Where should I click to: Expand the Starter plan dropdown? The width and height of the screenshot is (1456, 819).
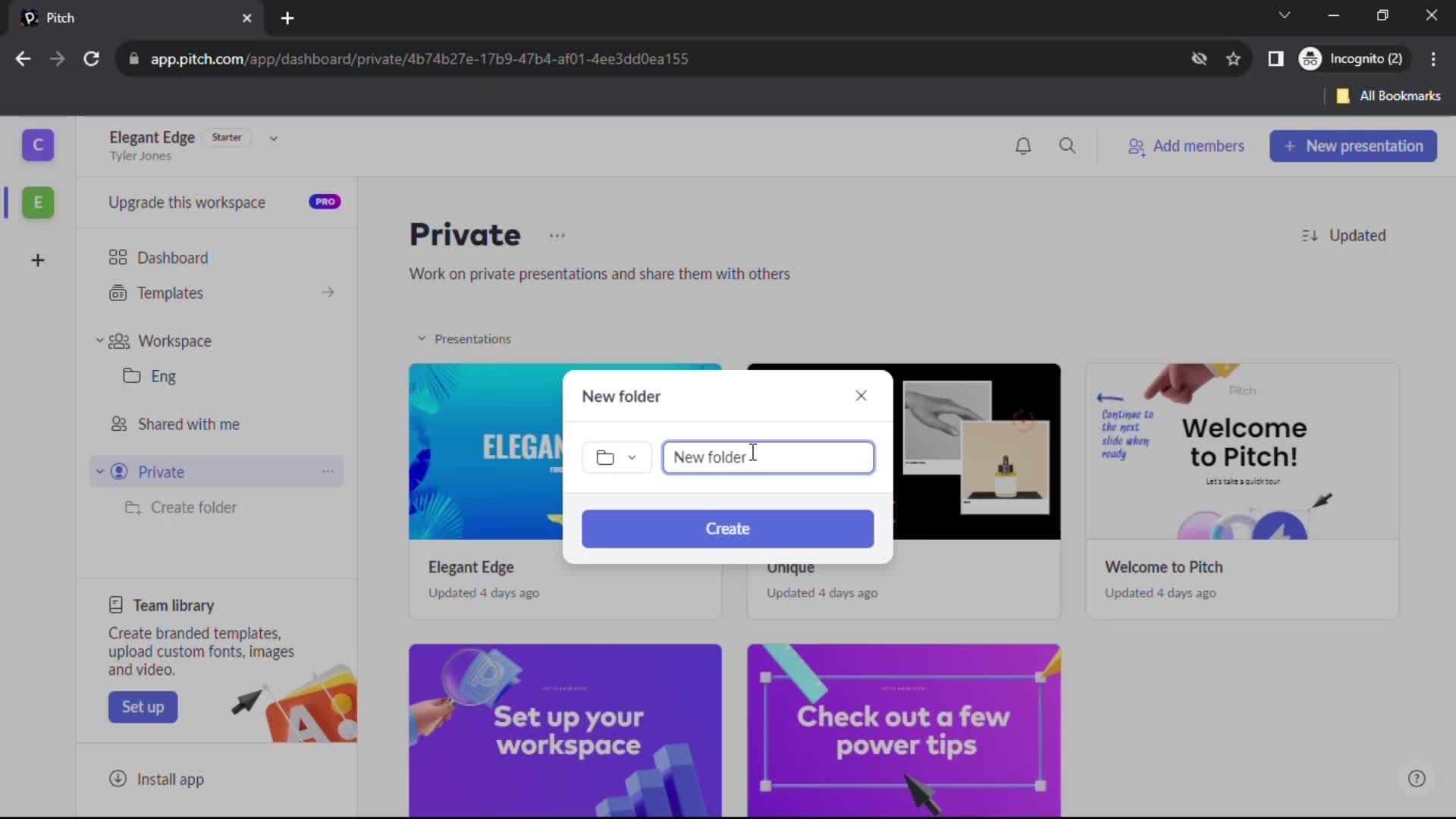coord(275,137)
